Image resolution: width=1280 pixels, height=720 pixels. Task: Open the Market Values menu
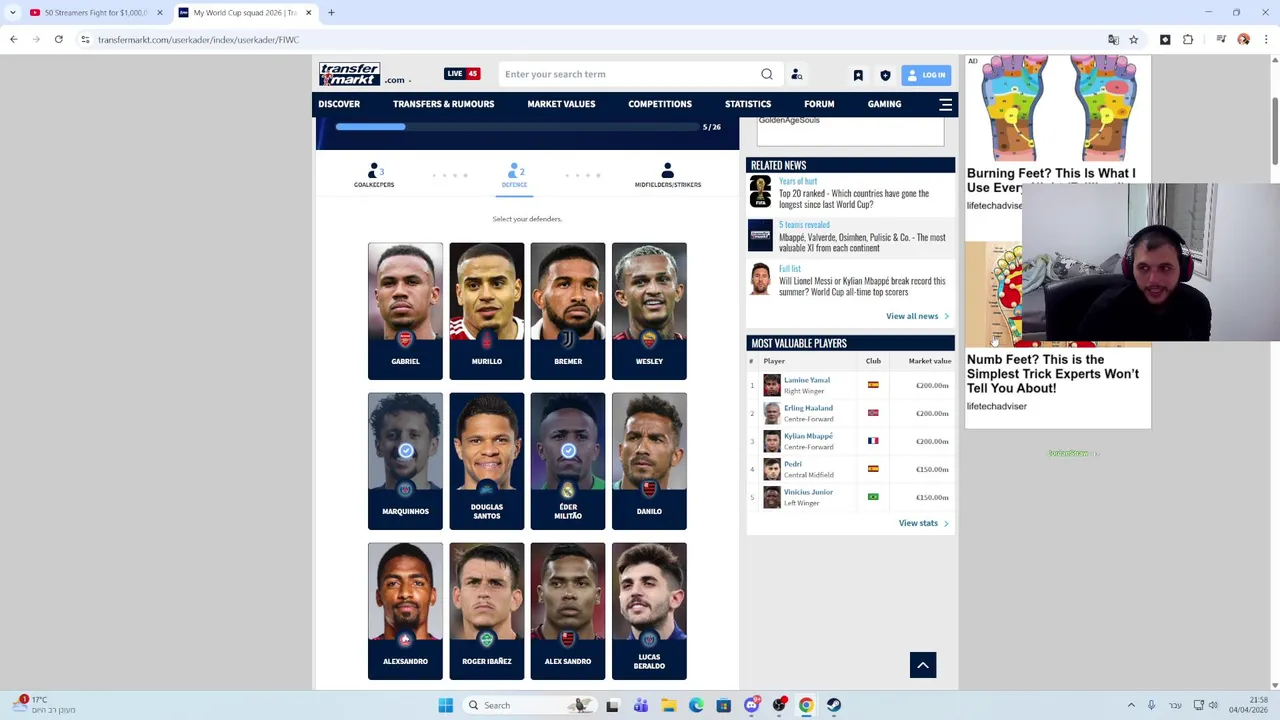click(561, 104)
